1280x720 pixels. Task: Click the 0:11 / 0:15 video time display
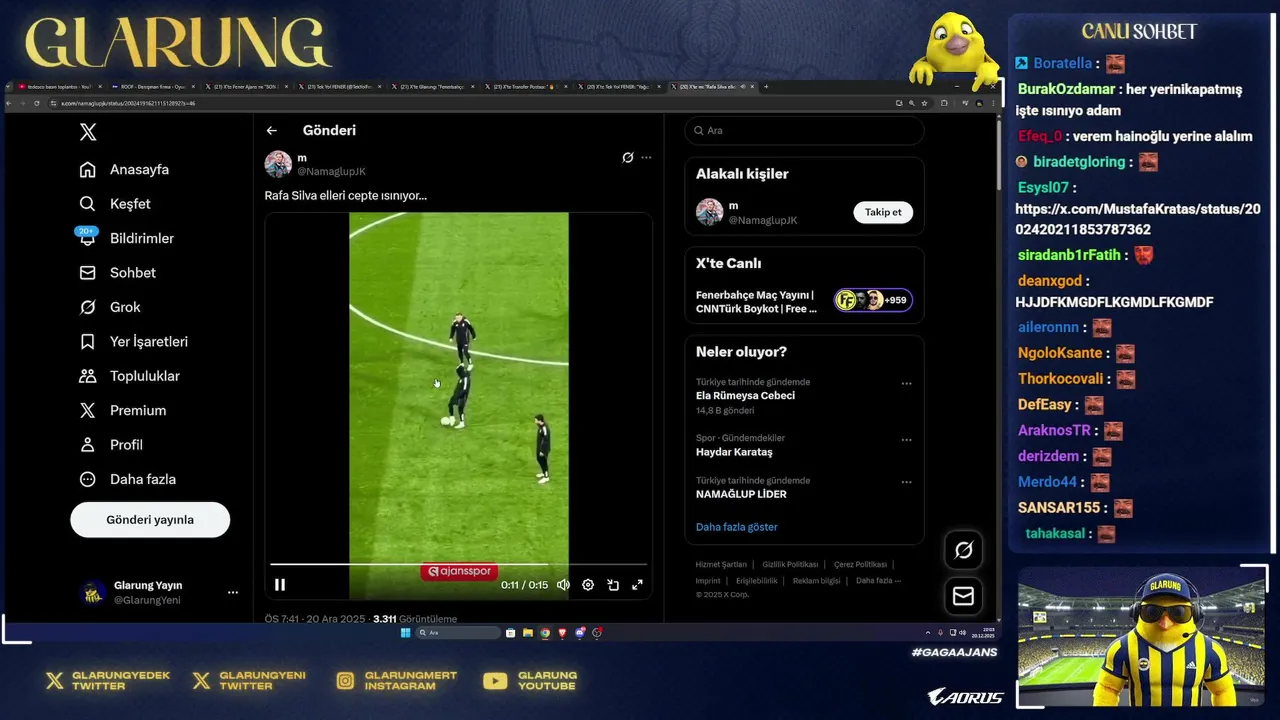point(524,585)
